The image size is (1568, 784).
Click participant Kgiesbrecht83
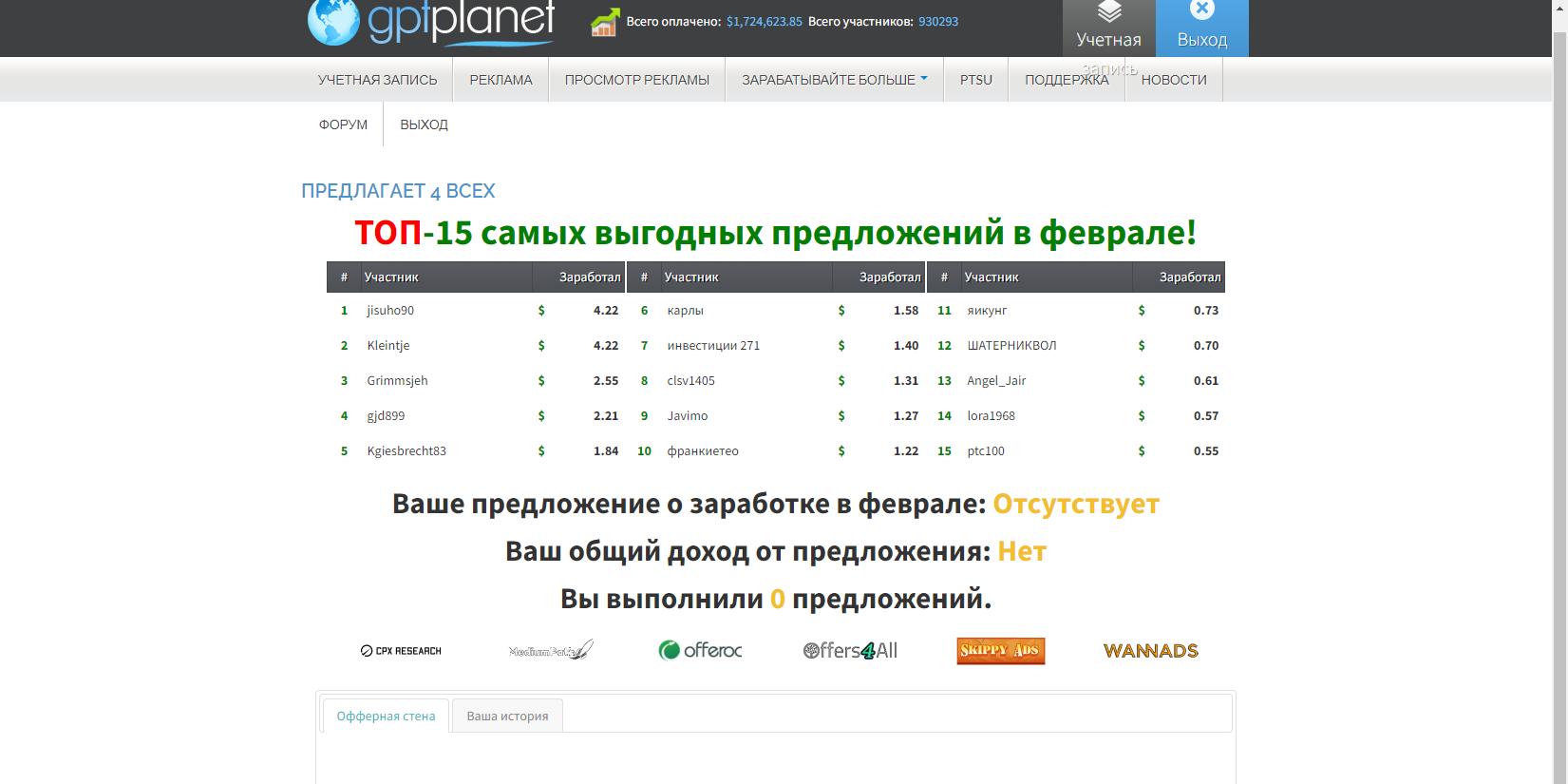[406, 451]
